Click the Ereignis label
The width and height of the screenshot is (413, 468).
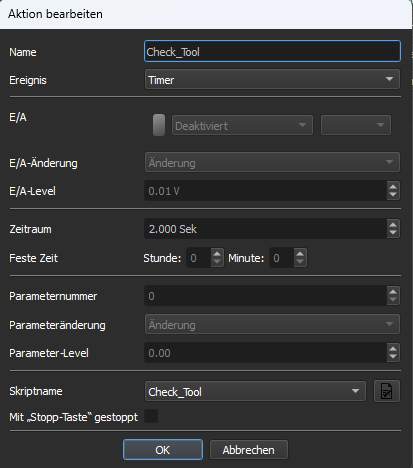(x=28, y=80)
